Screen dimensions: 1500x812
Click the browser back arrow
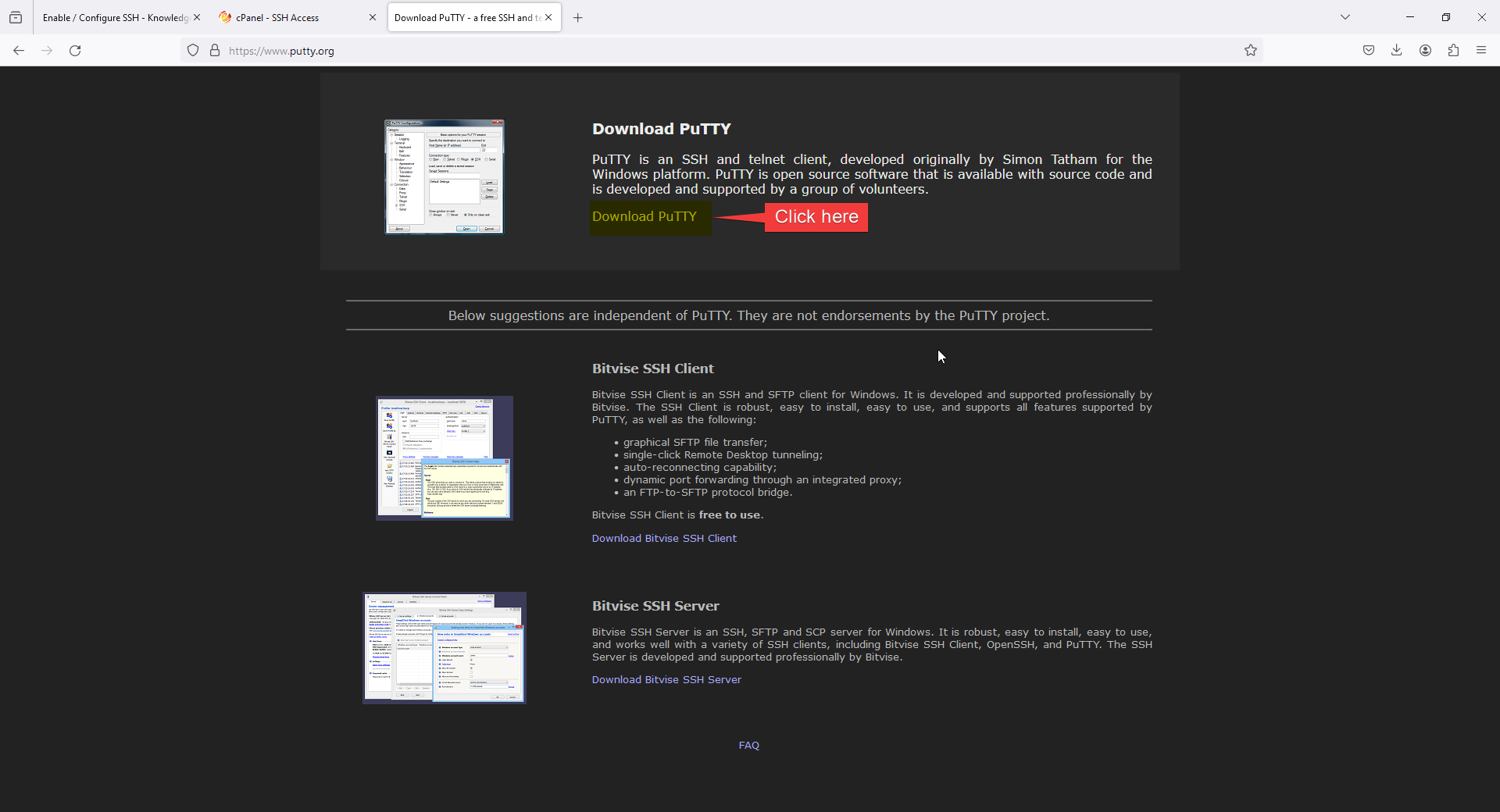click(19, 51)
